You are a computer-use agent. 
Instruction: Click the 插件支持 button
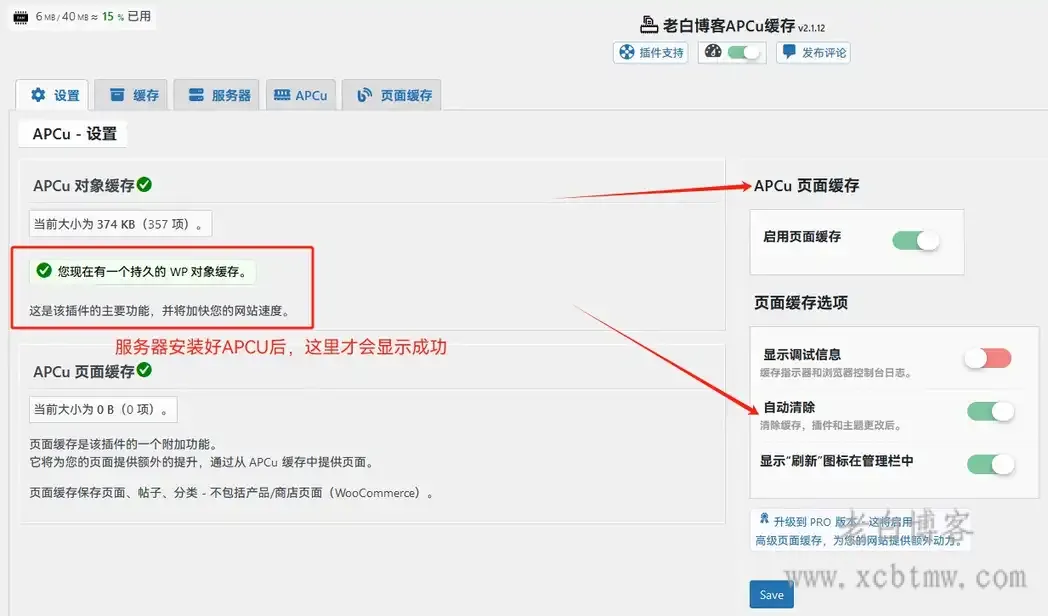point(650,53)
